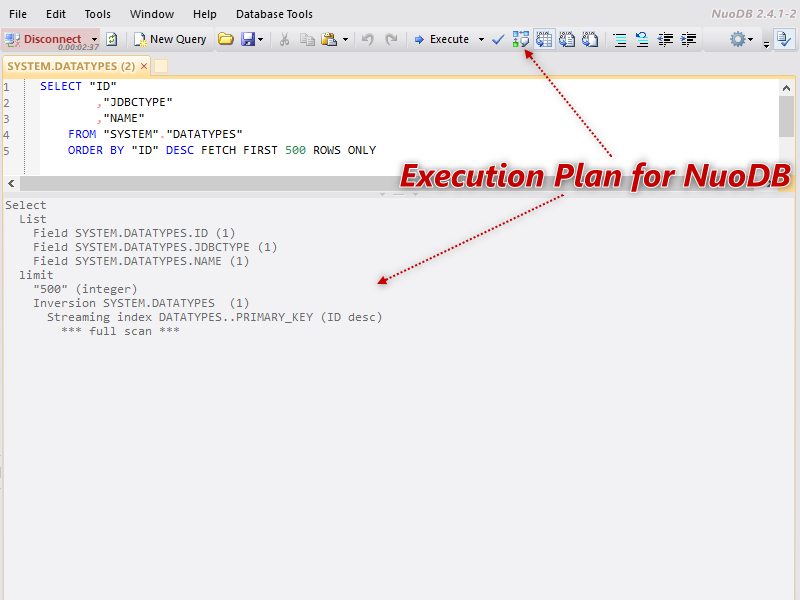Click the SELECT keyword on line 1
The width and height of the screenshot is (800, 600).
coord(61,86)
